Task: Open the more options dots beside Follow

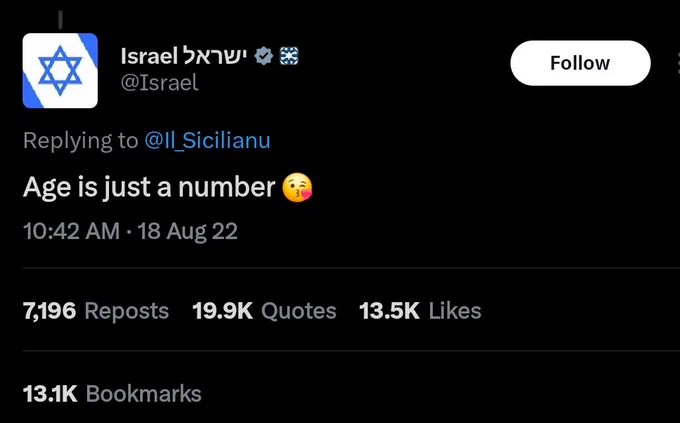Action: click(x=676, y=63)
